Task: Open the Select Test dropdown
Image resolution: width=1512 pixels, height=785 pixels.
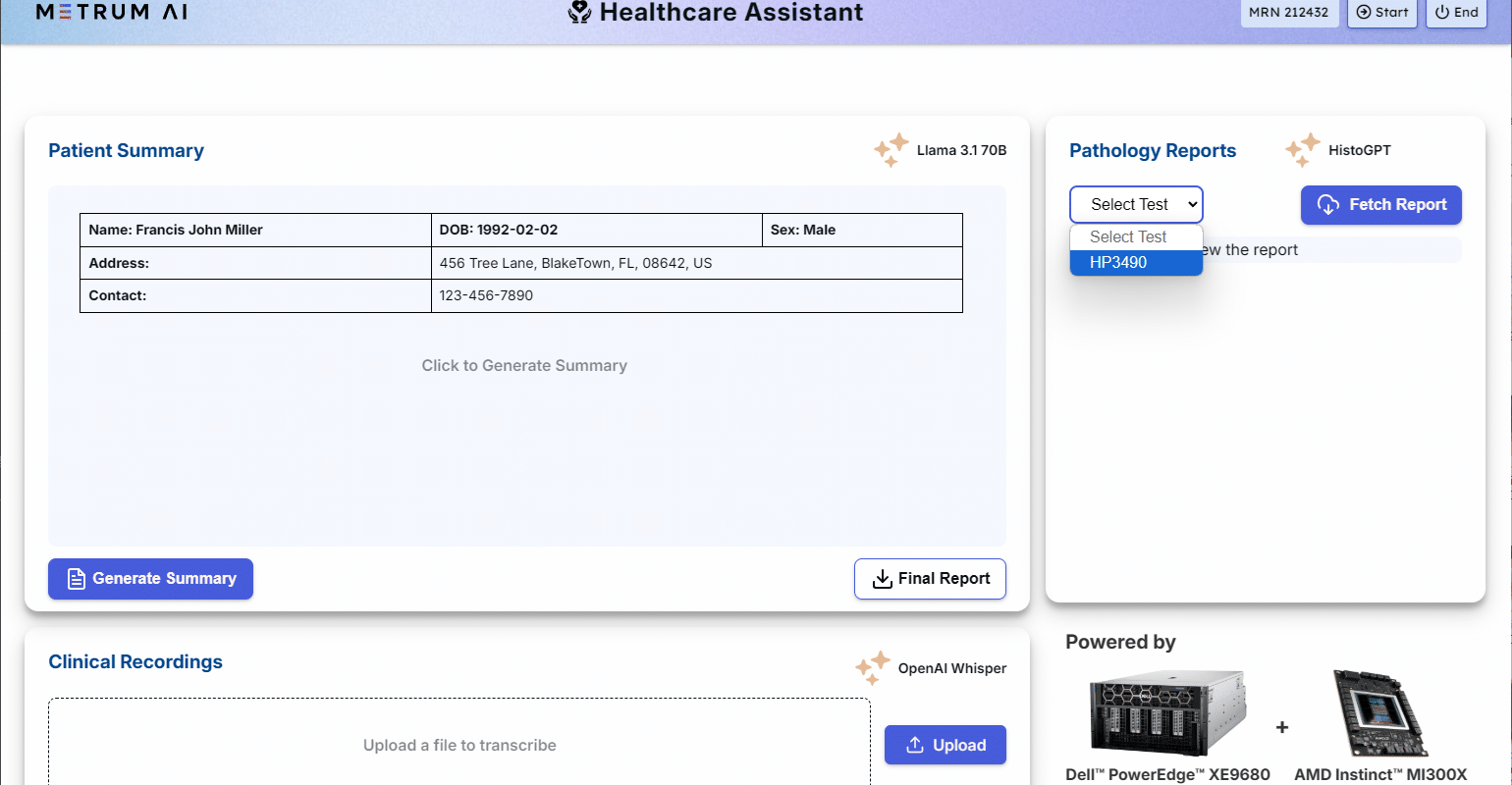Action: coord(1136,204)
